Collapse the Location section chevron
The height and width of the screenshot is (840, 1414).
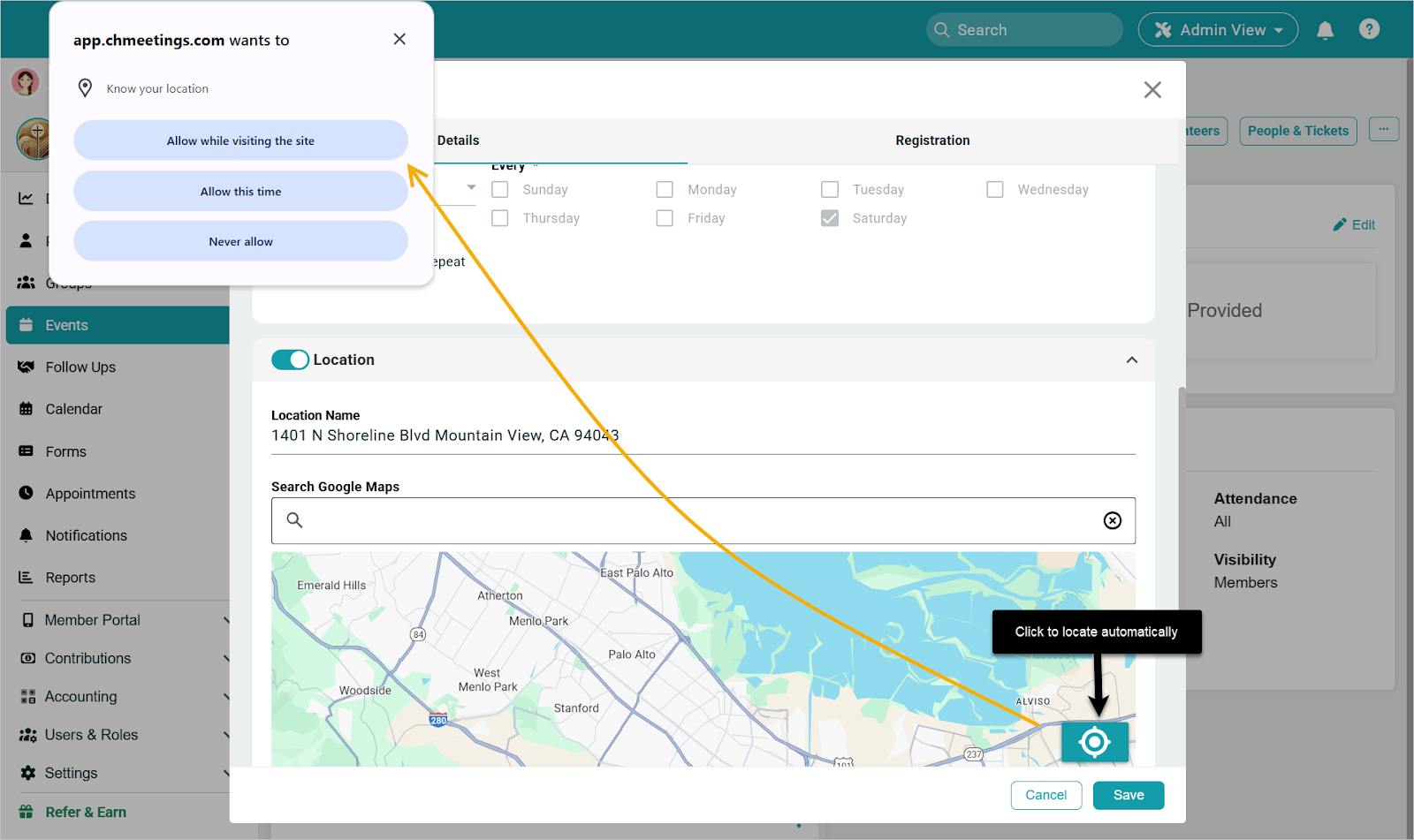(1131, 360)
